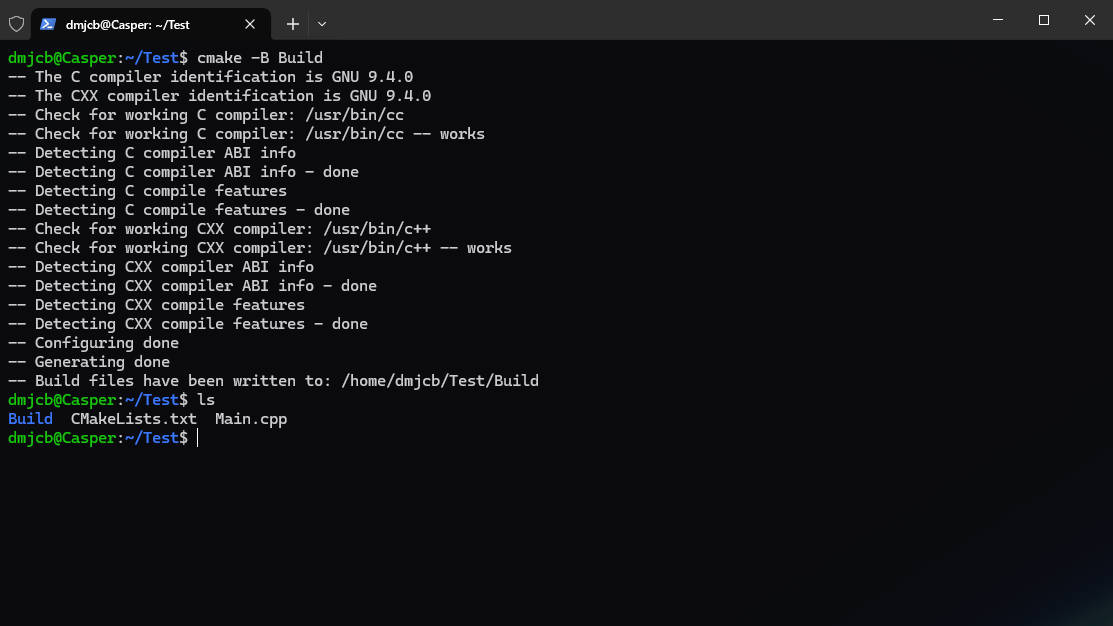Image resolution: width=1113 pixels, height=626 pixels.
Task: Click the 'Main.cpp' file name
Action: pos(251,419)
